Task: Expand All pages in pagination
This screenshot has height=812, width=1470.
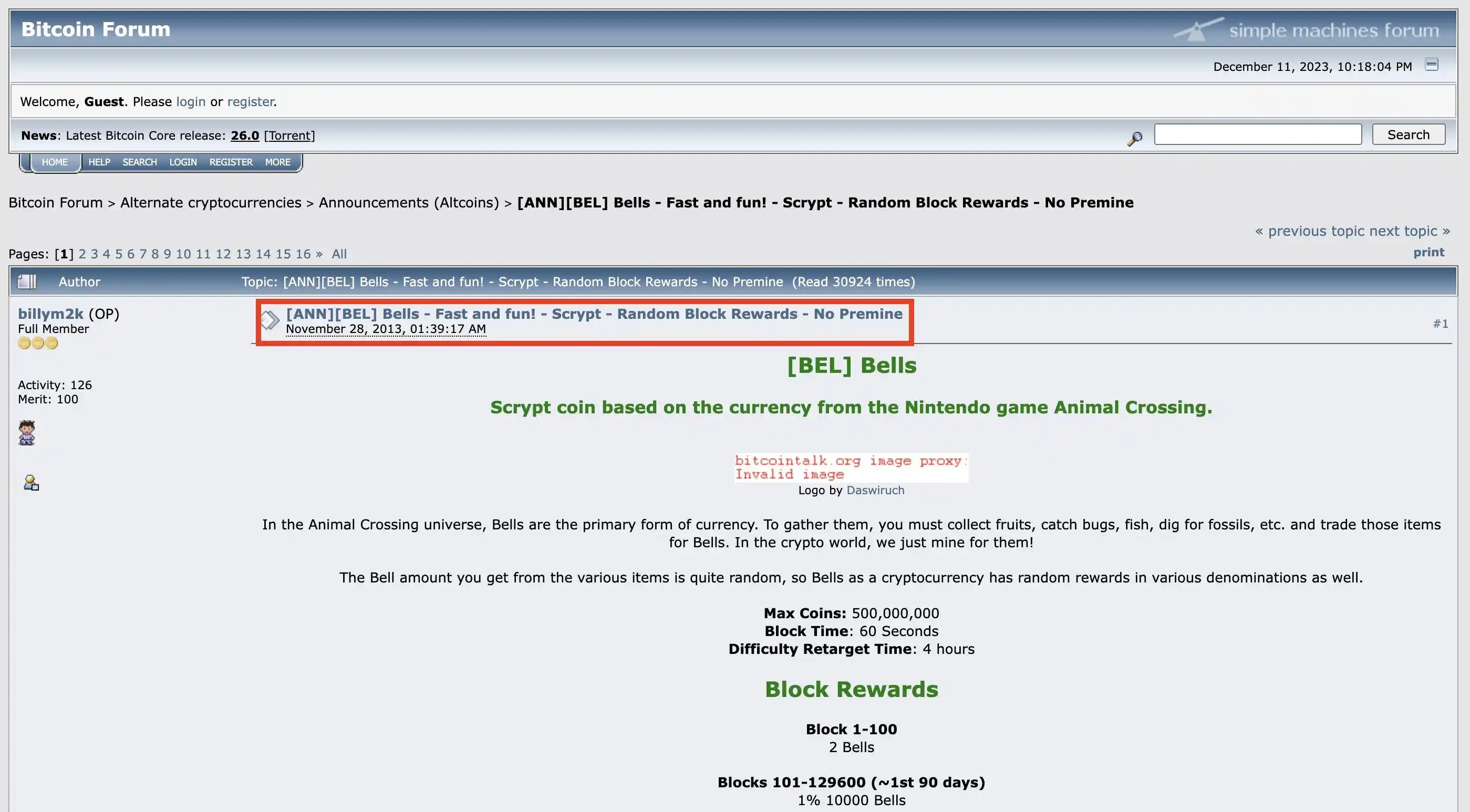Action: (338, 253)
